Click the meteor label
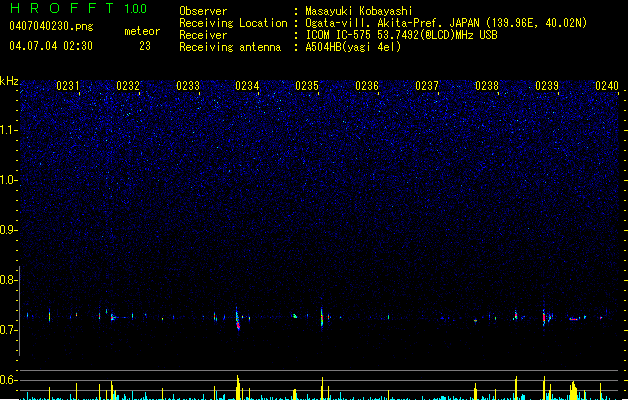 click(x=142, y=31)
